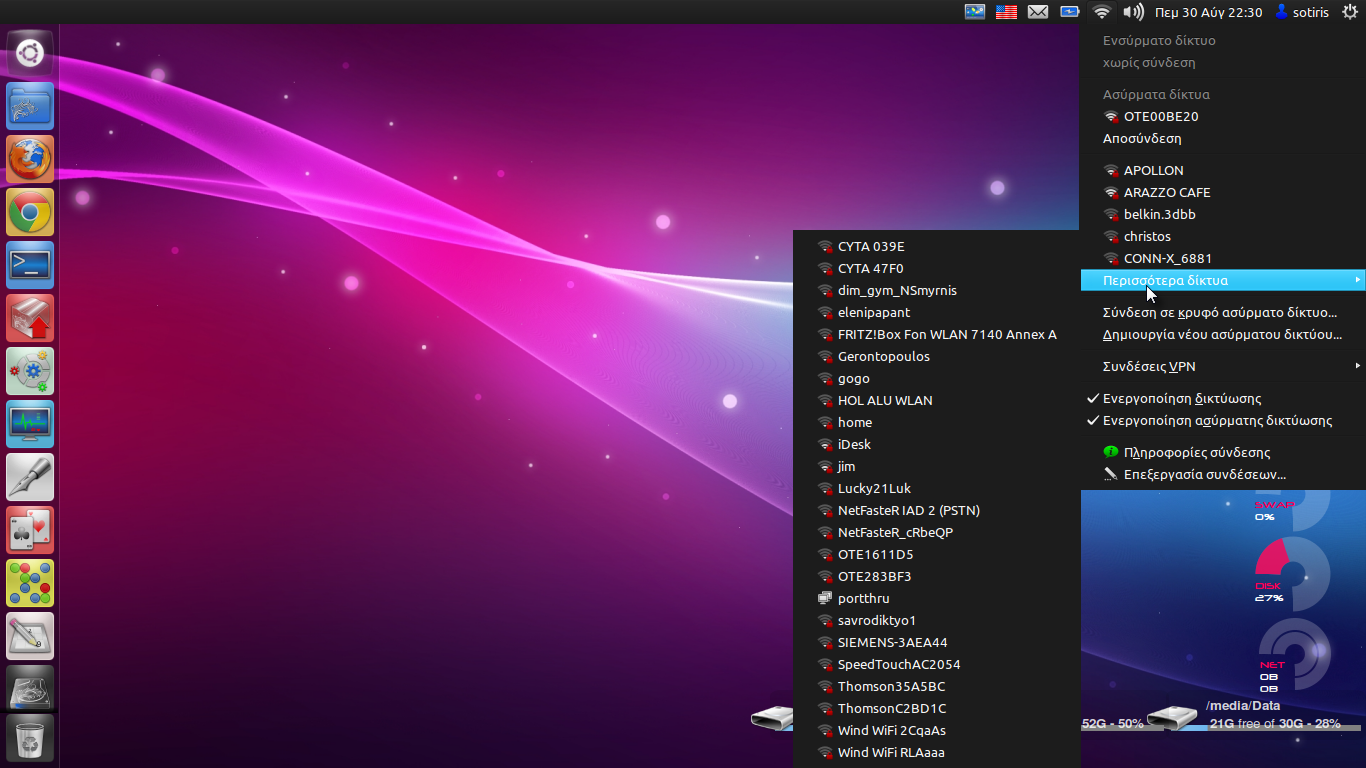Open the Terminal launcher icon

[x=30, y=265]
